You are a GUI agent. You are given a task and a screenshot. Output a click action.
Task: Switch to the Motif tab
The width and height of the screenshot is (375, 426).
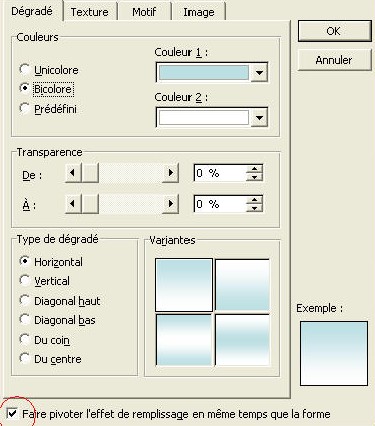pos(144,12)
